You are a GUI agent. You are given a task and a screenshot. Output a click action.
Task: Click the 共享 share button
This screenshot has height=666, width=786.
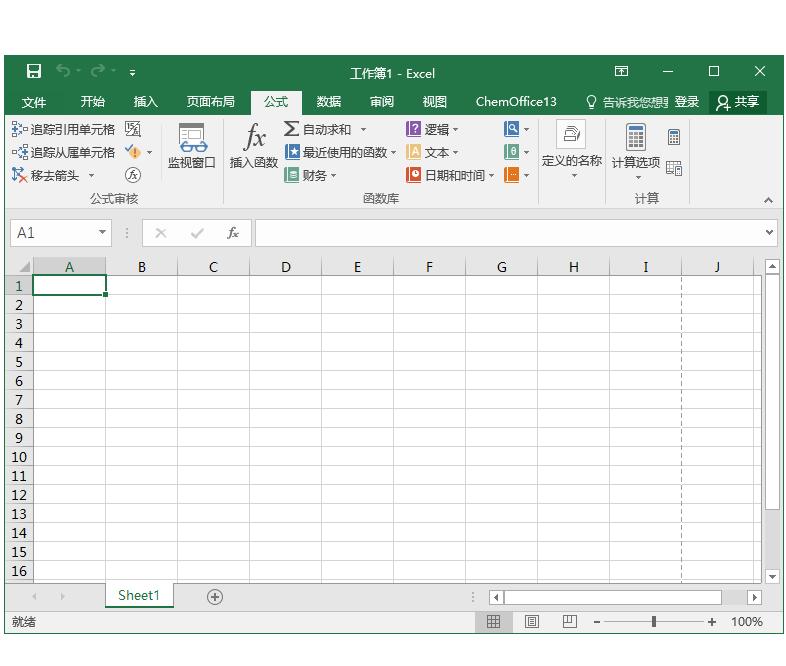click(x=737, y=102)
